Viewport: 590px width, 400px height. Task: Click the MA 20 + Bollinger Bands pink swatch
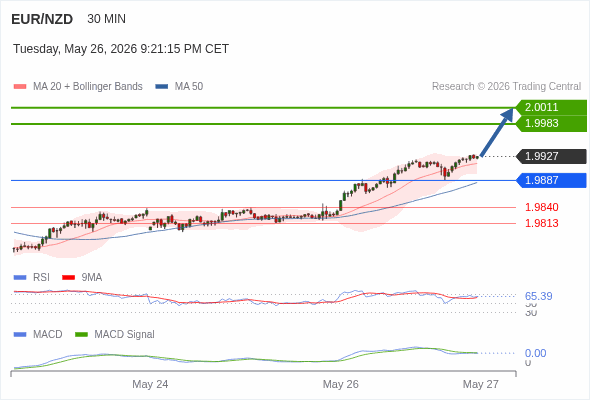pos(20,87)
